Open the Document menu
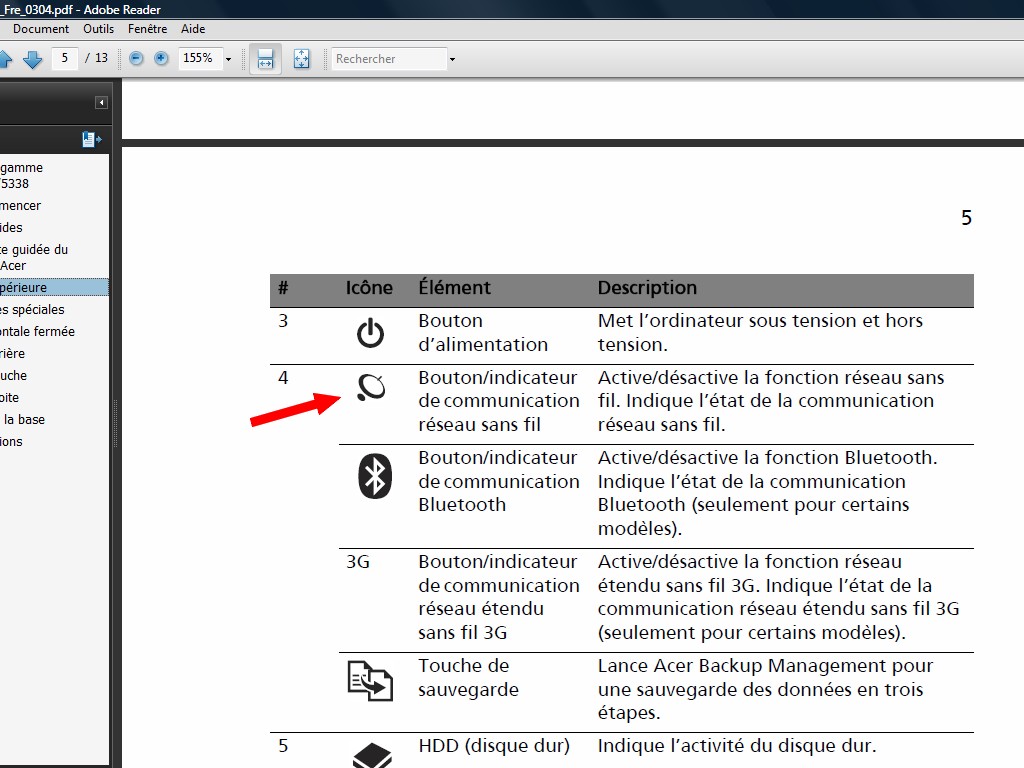This screenshot has width=1024, height=768. 41,29
